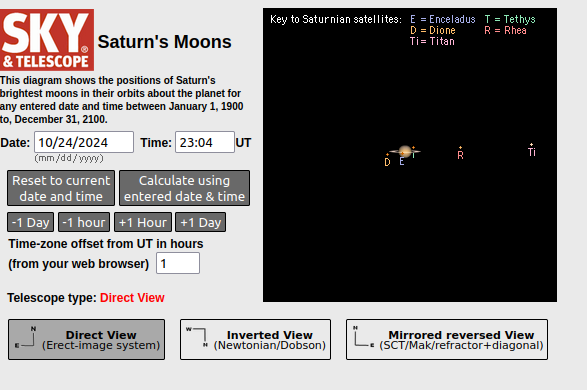Click 'Key to Saturnian satellites:' label
The height and width of the screenshot is (390, 587).
tap(336, 19)
